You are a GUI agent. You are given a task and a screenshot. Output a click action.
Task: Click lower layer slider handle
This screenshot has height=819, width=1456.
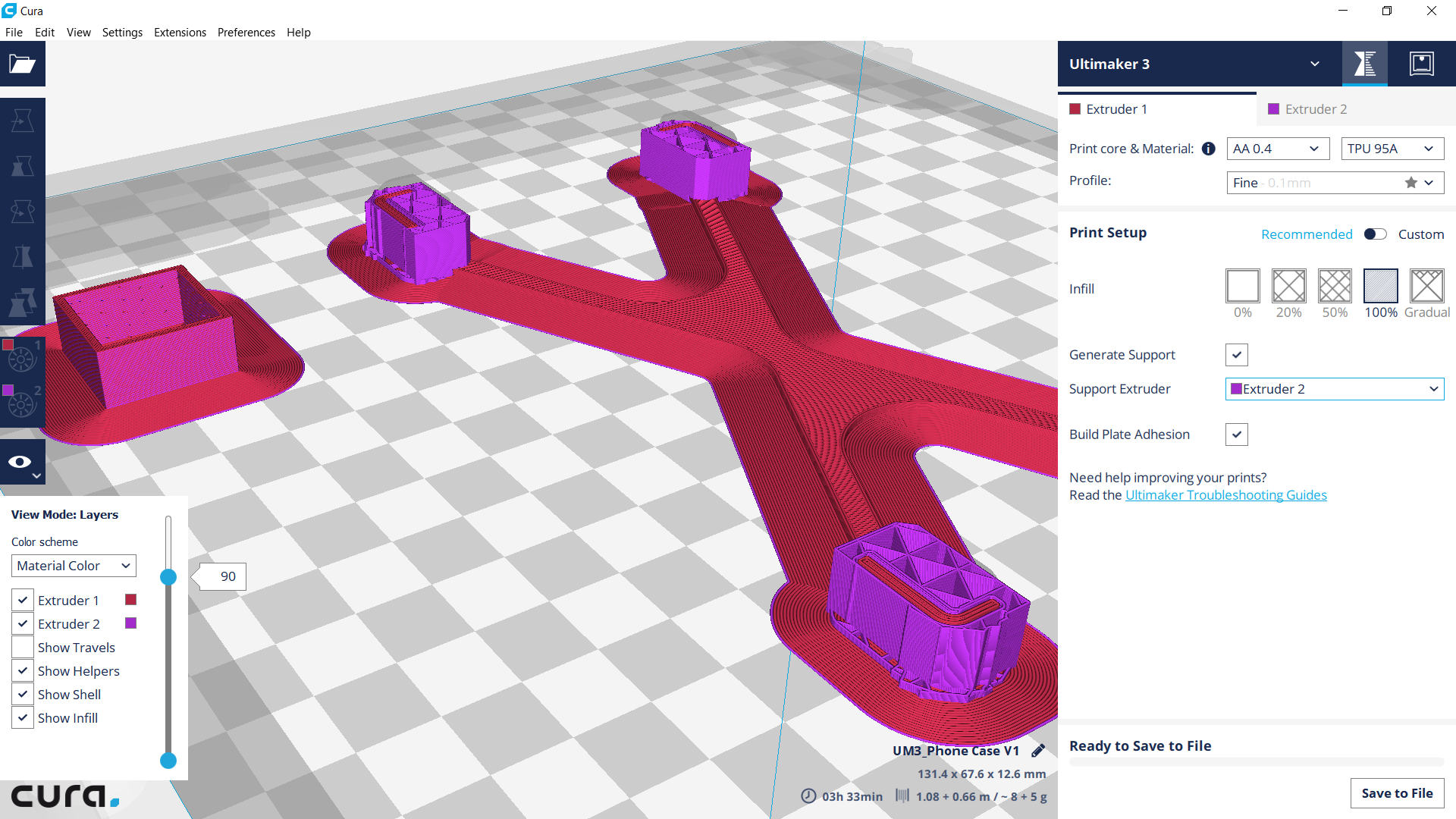(168, 761)
